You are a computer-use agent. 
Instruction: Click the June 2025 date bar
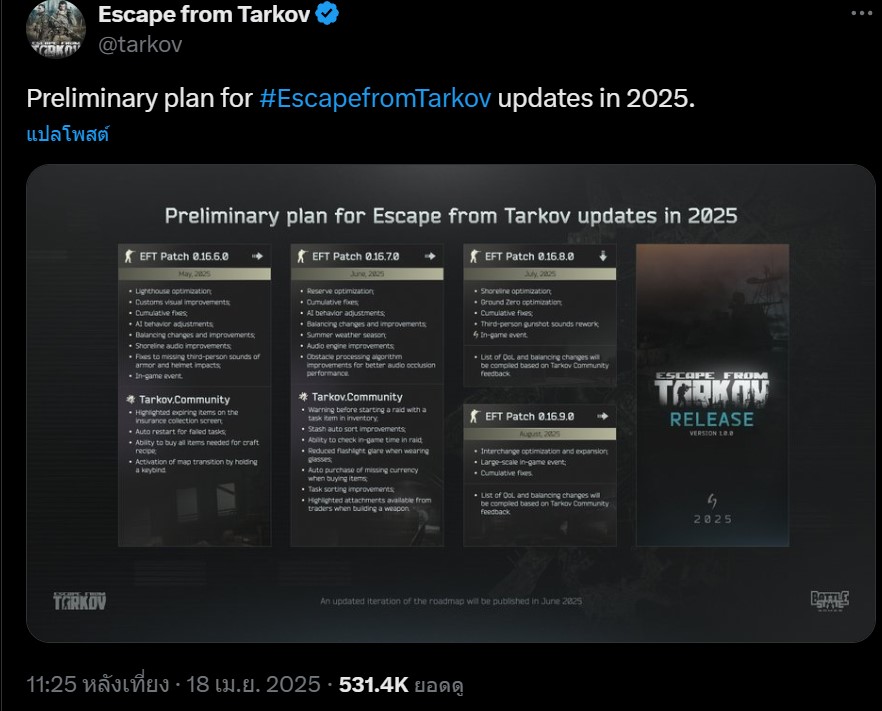[367, 274]
